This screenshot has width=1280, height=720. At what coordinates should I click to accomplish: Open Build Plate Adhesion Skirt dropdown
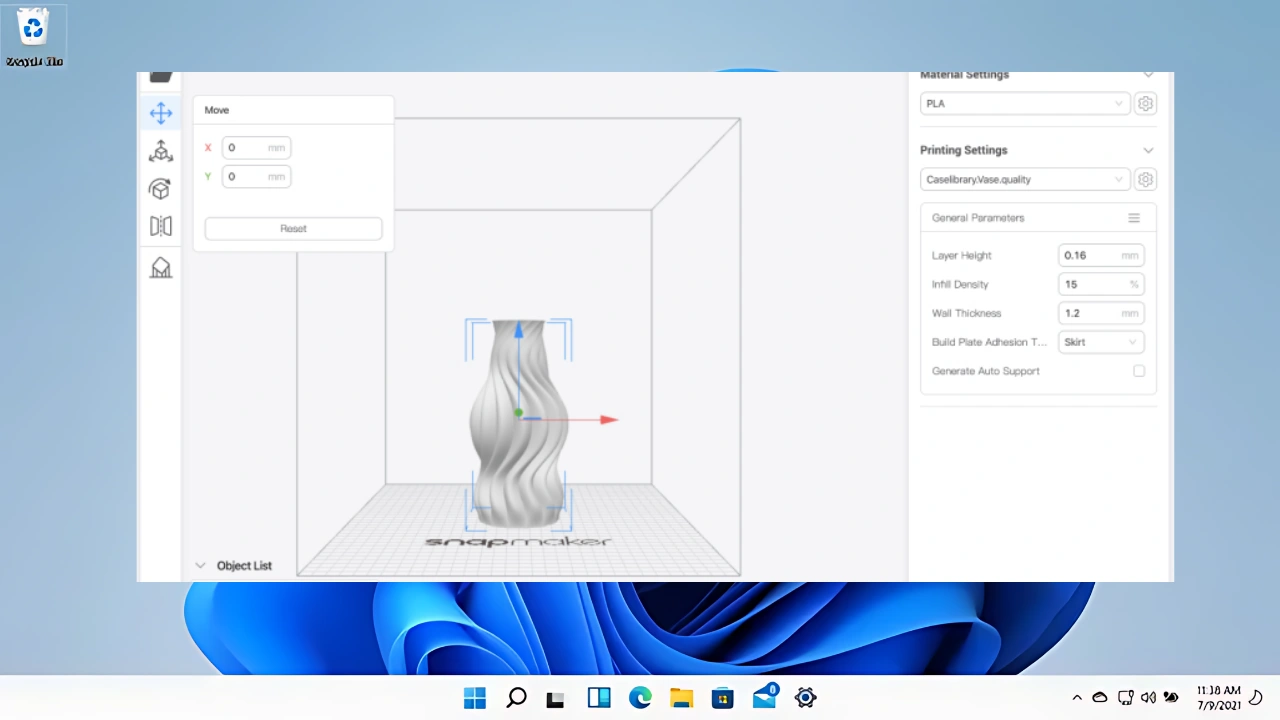[x=1101, y=342]
